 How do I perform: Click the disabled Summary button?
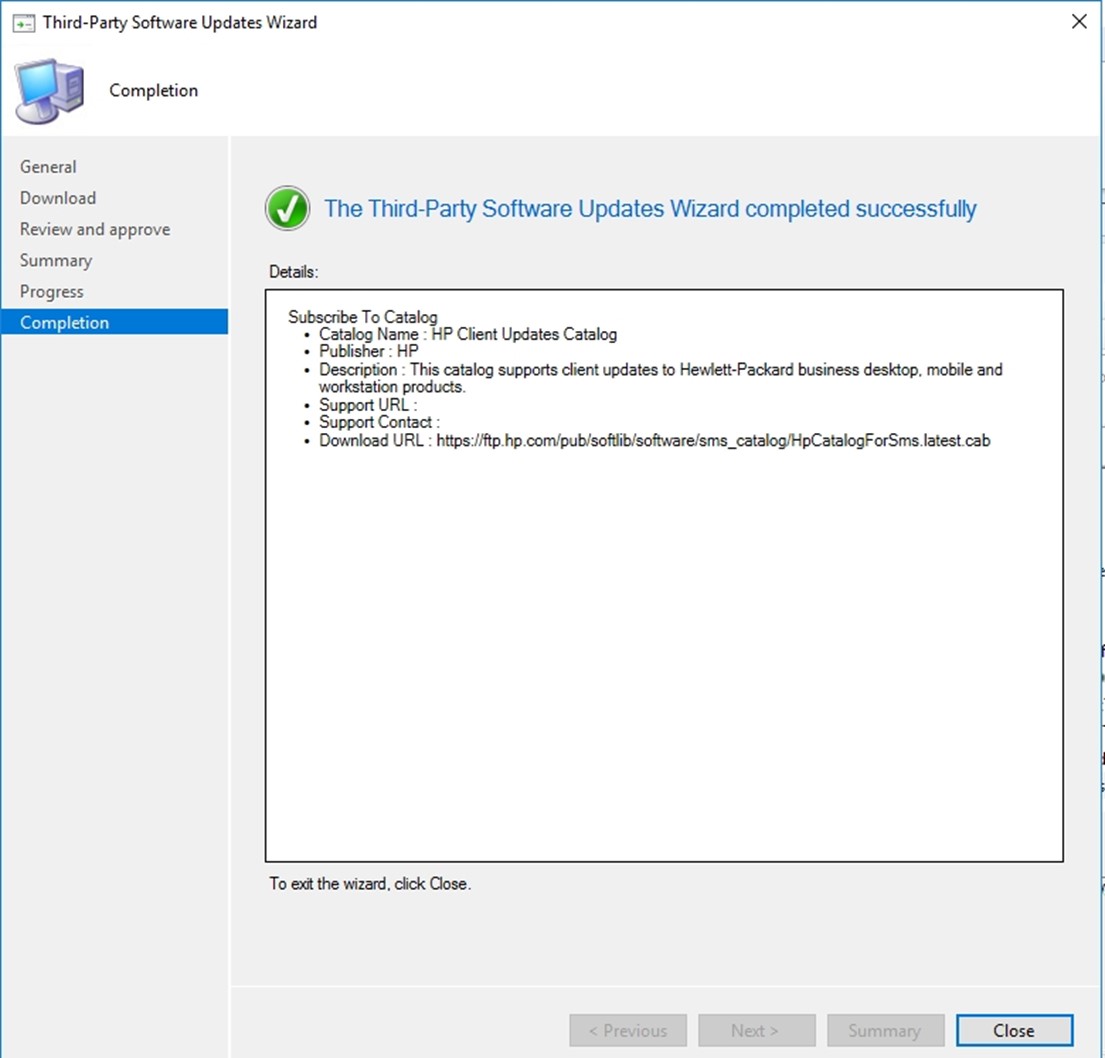pos(885,1031)
